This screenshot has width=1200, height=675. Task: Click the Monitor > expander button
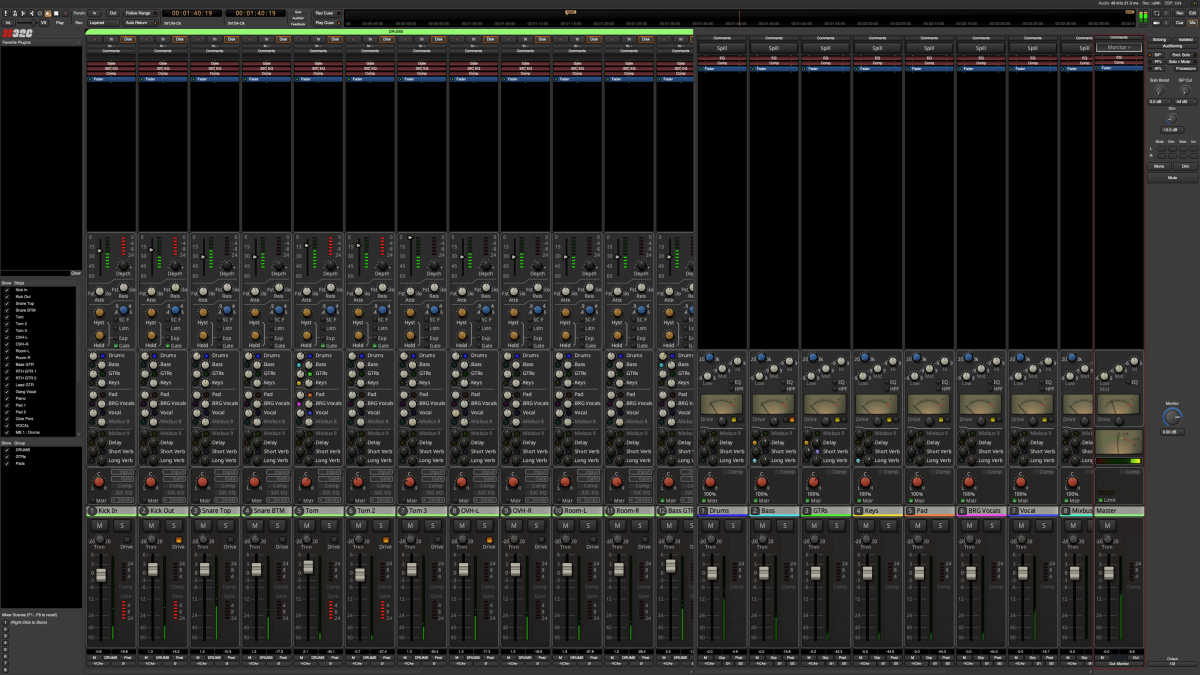click(1119, 47)
